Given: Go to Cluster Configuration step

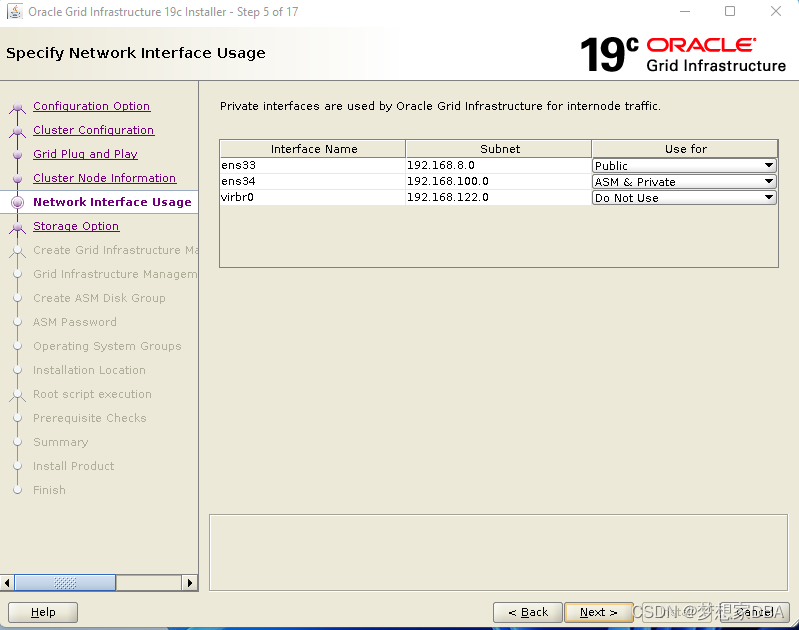Looking at the screenshot, I should point(94,130).
